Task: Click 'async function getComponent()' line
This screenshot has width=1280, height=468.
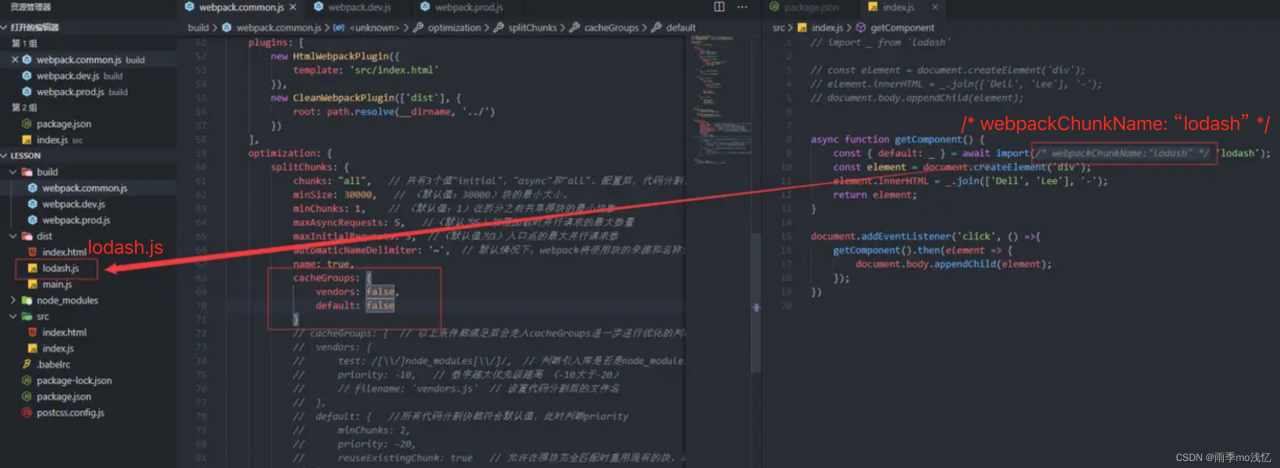Action: (898, 139)
